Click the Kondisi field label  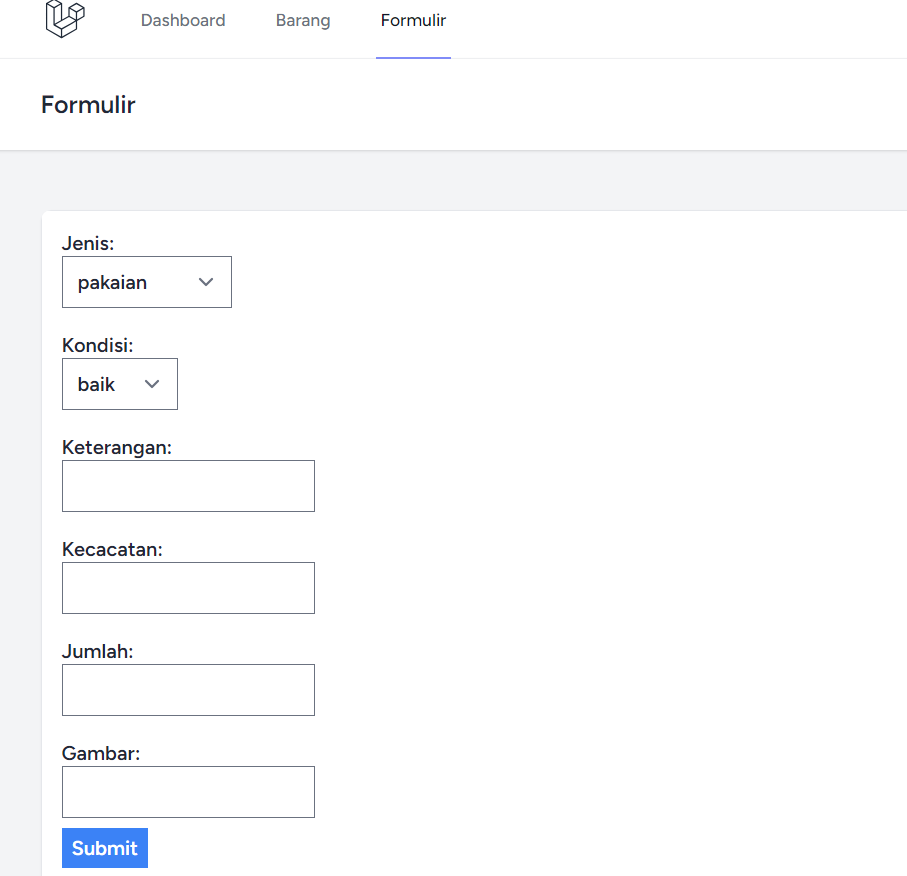tap(97, 345)
